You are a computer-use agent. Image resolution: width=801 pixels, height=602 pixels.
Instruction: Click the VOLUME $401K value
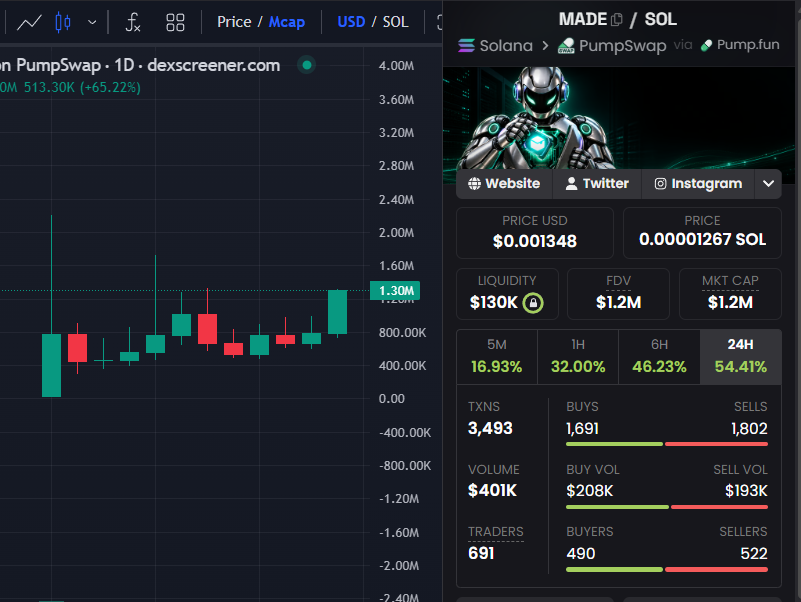tap(492, 491)
